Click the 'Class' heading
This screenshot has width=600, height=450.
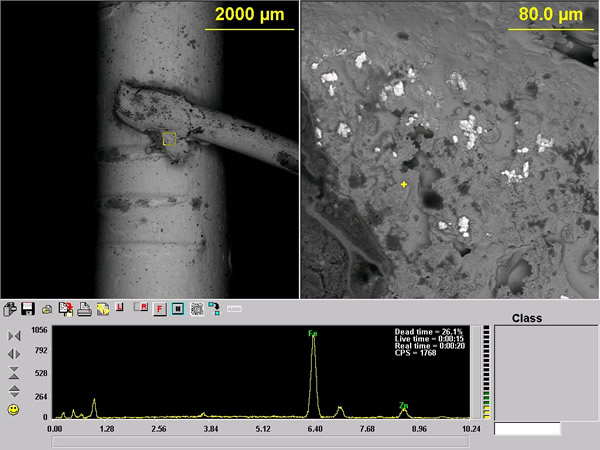click(x=527, y=318)
